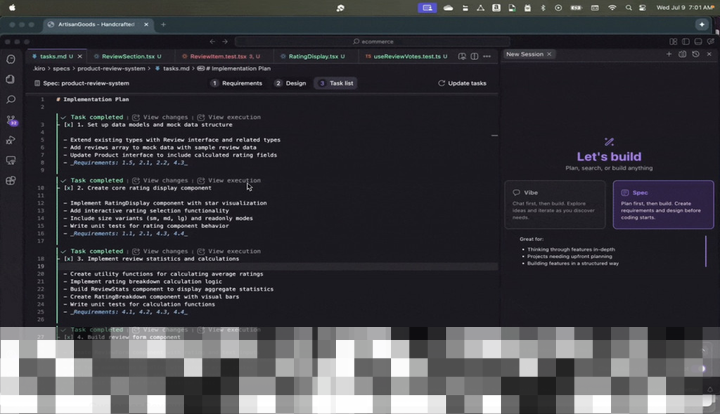Click View changes for task 1
The height and width of the screenshot is (414, 720).
point(160,117)
